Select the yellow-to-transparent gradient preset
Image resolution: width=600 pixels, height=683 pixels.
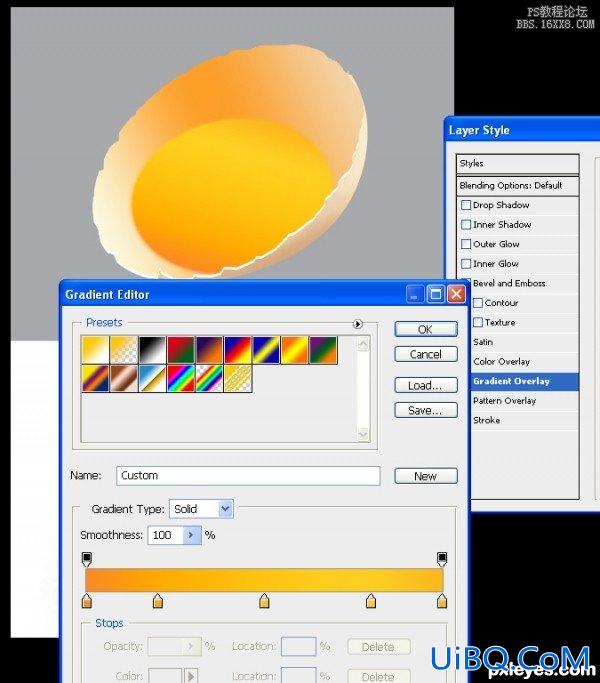pyautogui.click(x=124, y=350)
